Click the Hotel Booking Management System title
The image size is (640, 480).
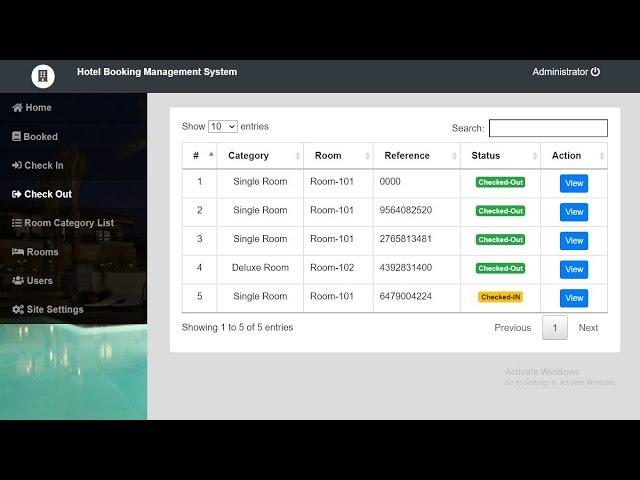[157, 72]
